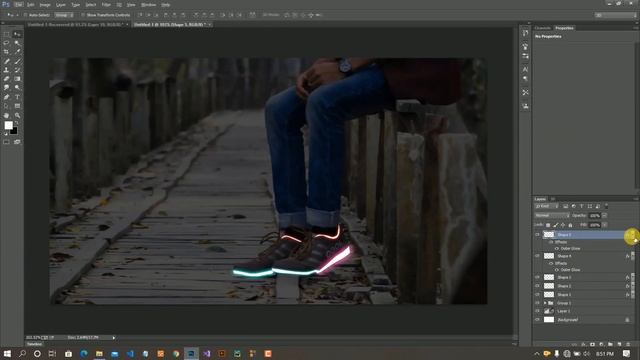The width and height of the screenshot is (640, 360).
Task: Hide the Shape 1 layer
Action: coord(537,294)
